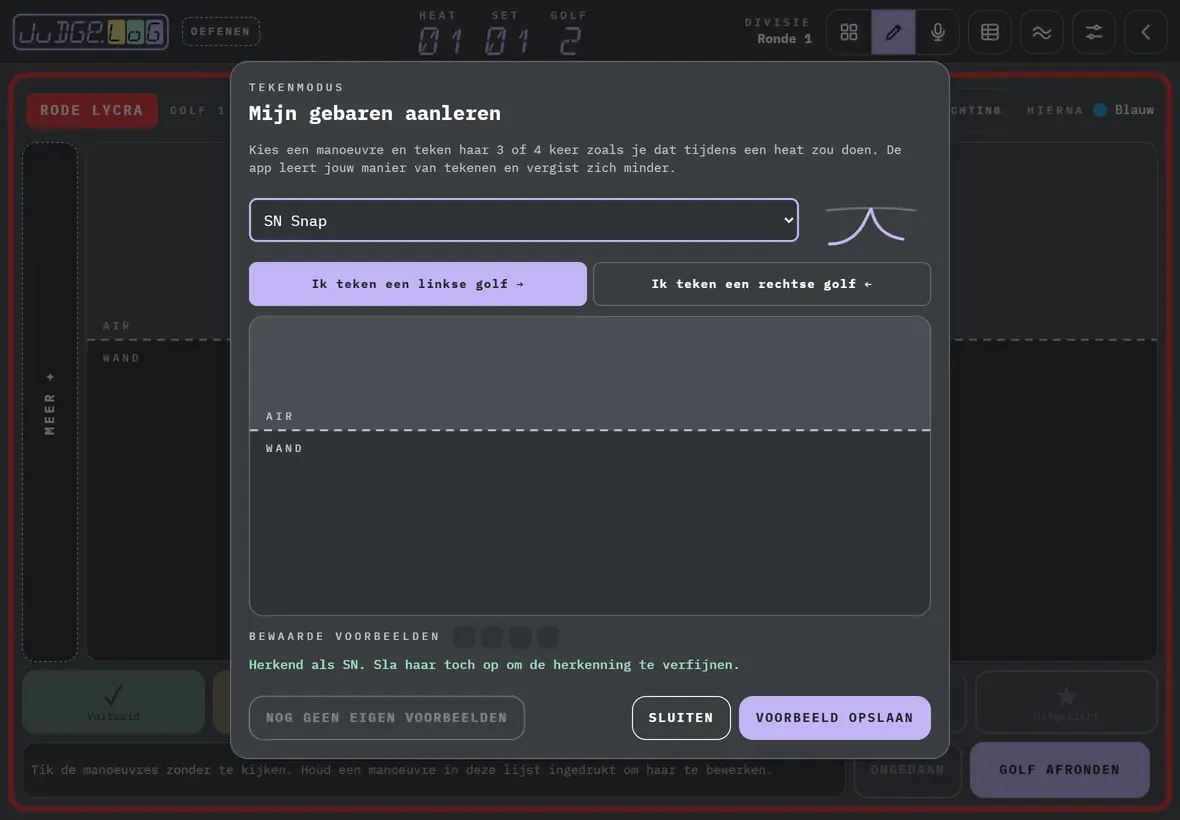Viewport: 1180px width, 820px height.
Task: Select 'Ik teken een rechtse golf' option
Action: pyautogui.click(x=762, y=284)
